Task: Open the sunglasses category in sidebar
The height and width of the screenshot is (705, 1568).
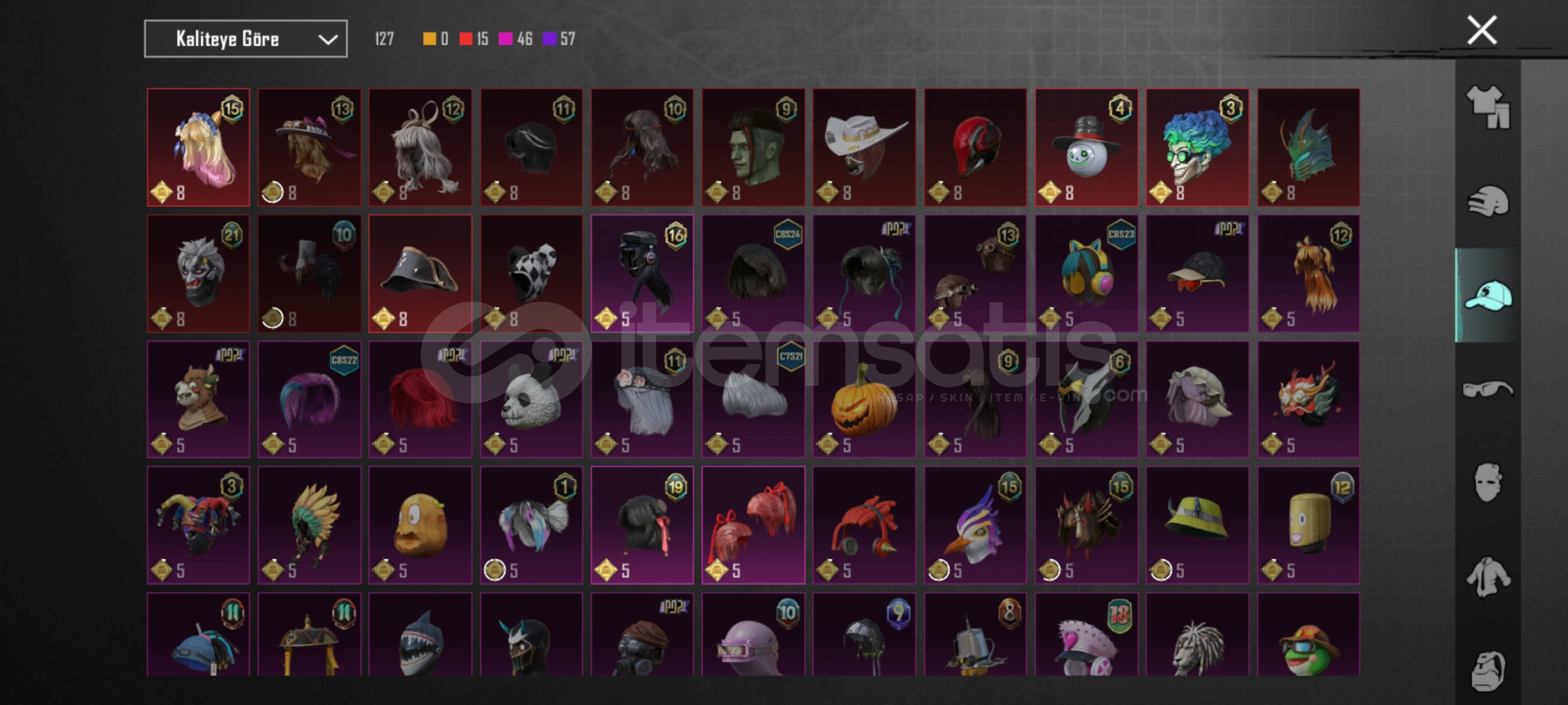Action: click(x=1488, y=390)
